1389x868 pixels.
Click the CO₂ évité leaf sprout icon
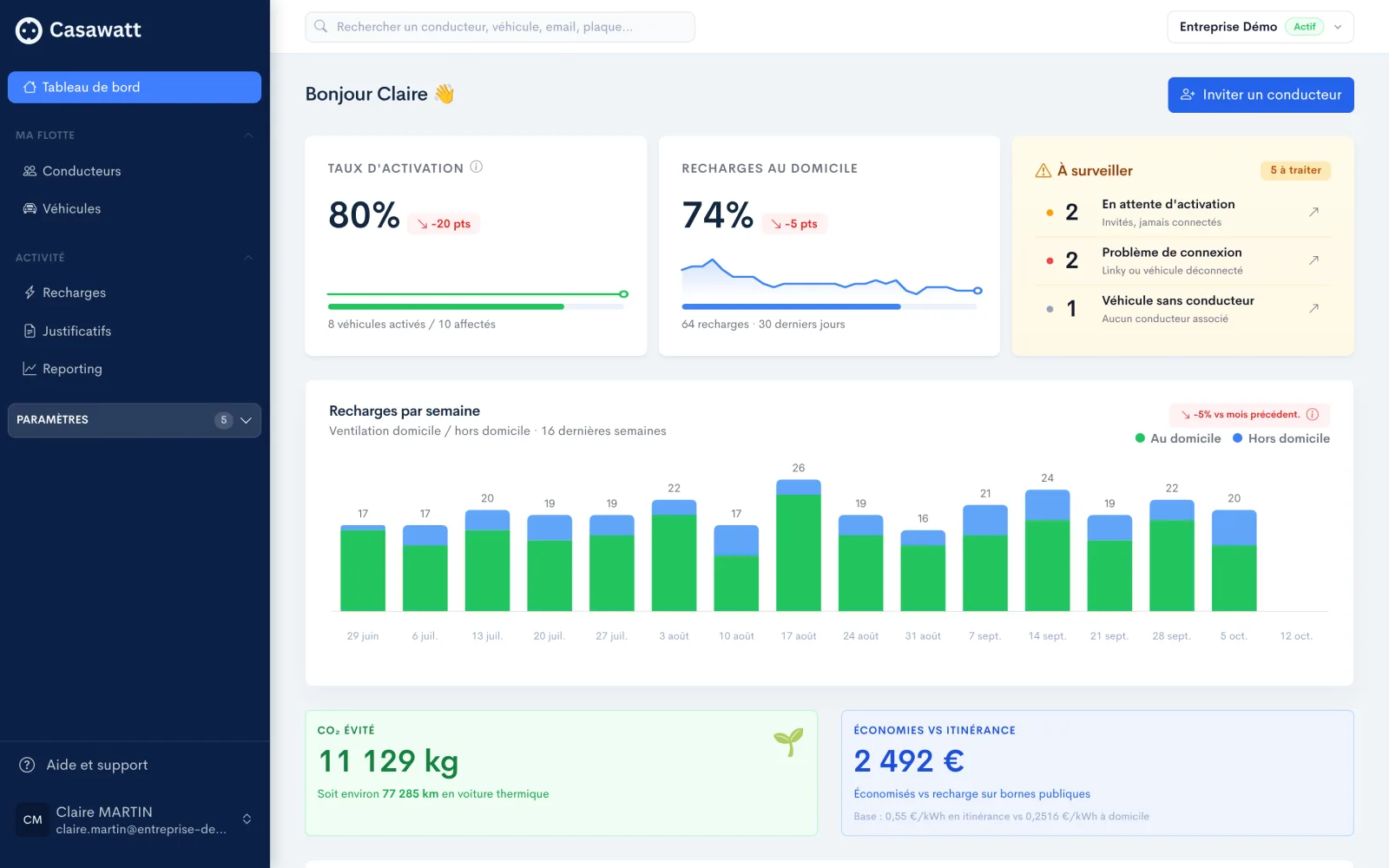pos(788,742)
